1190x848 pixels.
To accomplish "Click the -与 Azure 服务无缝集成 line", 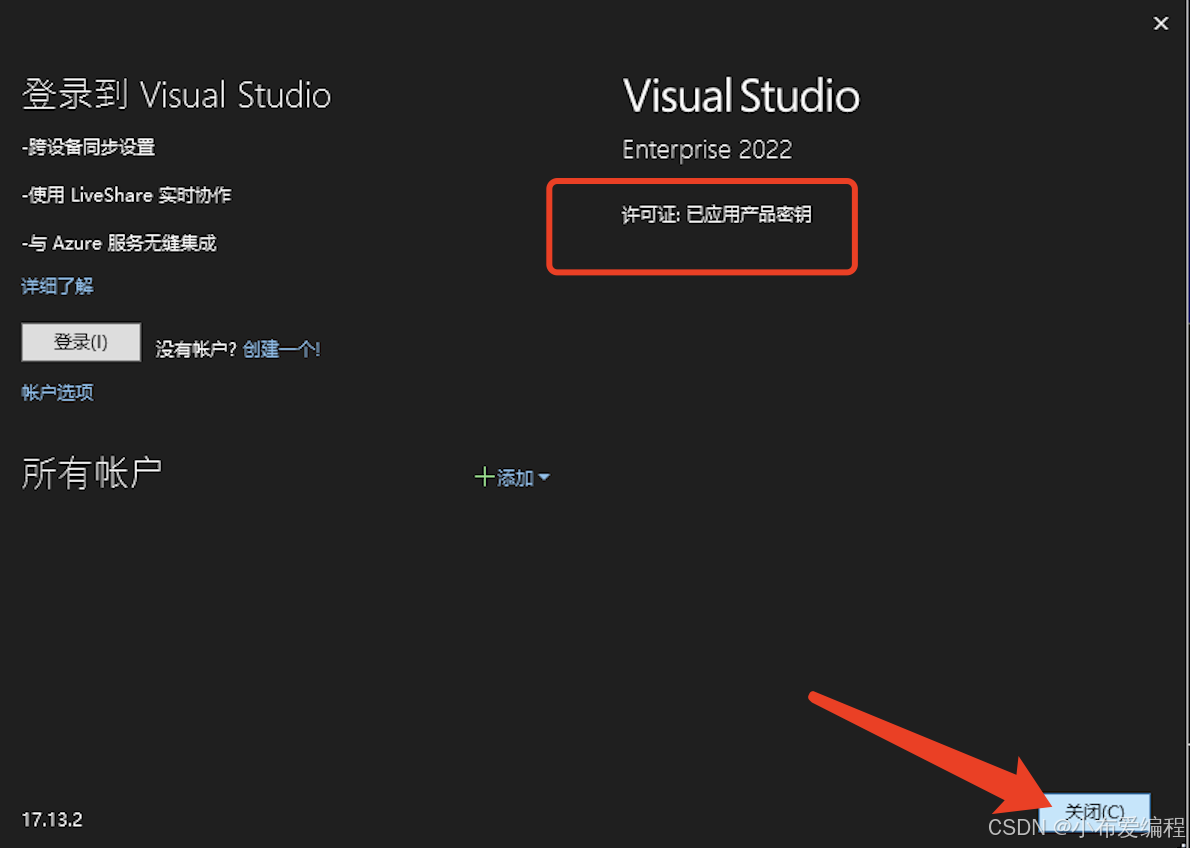I will pos(118,243).
